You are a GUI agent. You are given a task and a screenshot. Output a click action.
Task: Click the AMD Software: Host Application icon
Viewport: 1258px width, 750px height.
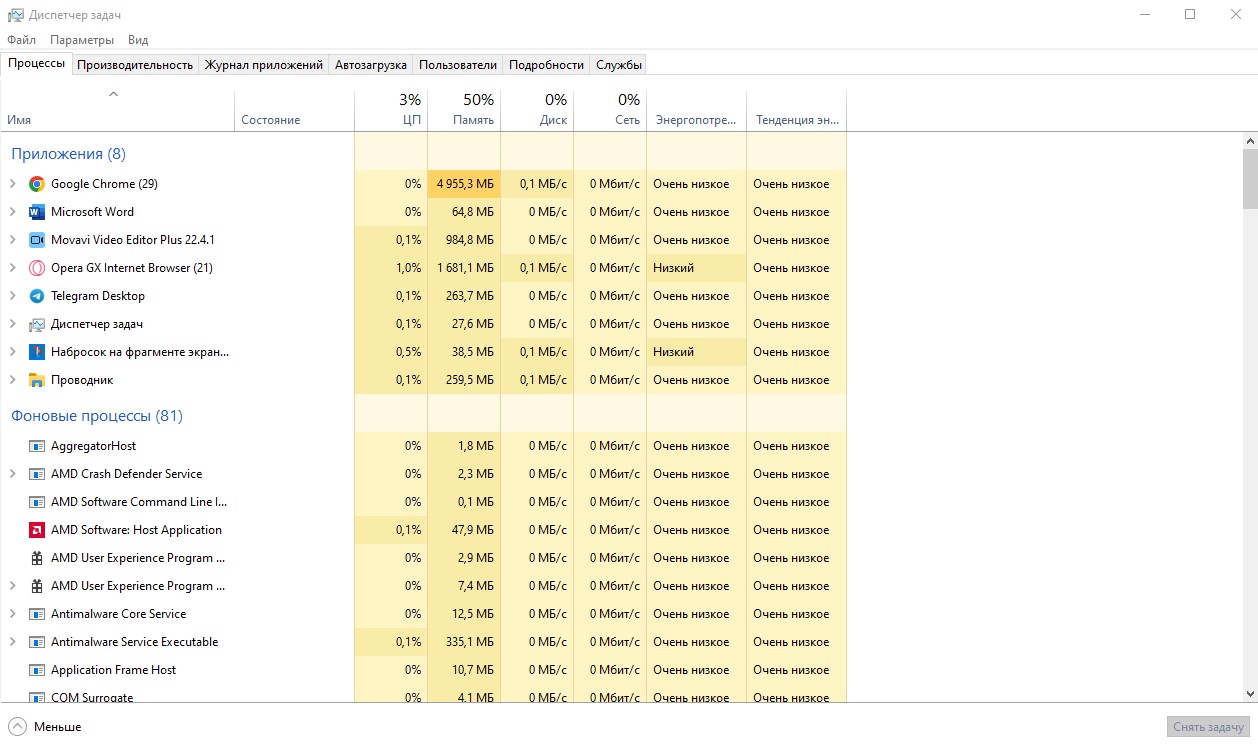point(37,530)
